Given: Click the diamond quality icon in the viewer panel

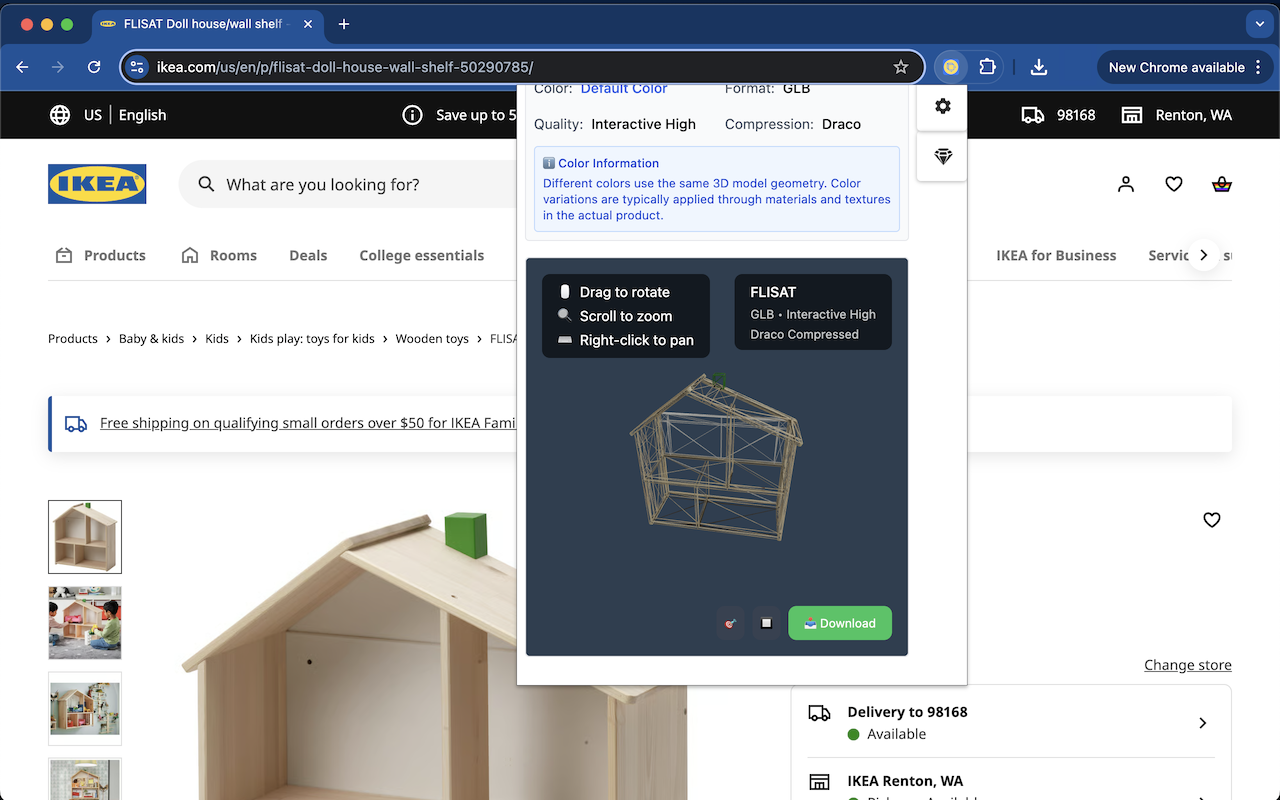Looking at the screenshot, I should tap(941, 157).
